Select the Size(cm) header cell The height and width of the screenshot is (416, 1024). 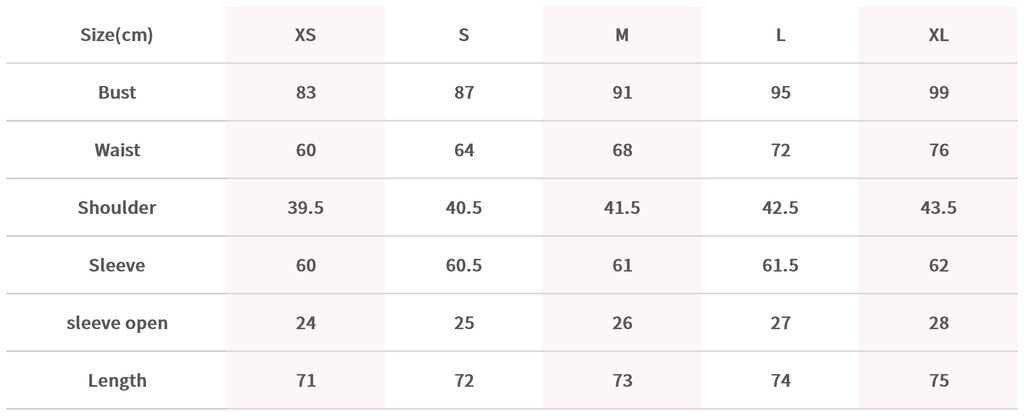tap(116, 35)
